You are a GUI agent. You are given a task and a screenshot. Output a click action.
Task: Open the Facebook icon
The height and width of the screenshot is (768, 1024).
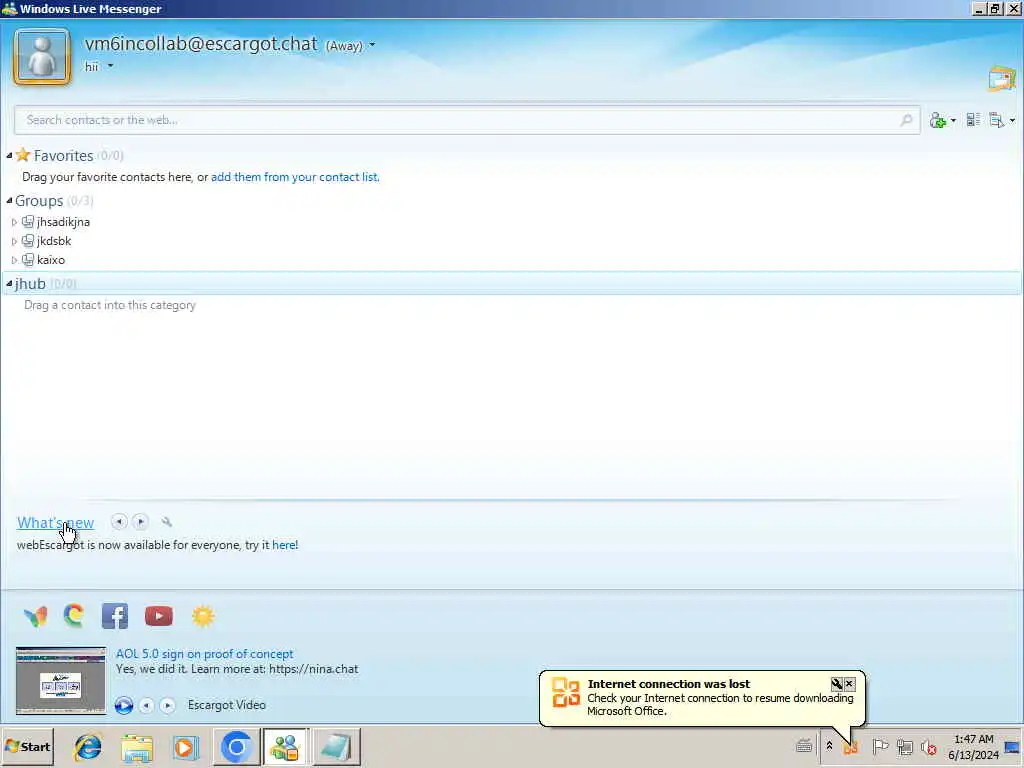click(x=115, y=616)
